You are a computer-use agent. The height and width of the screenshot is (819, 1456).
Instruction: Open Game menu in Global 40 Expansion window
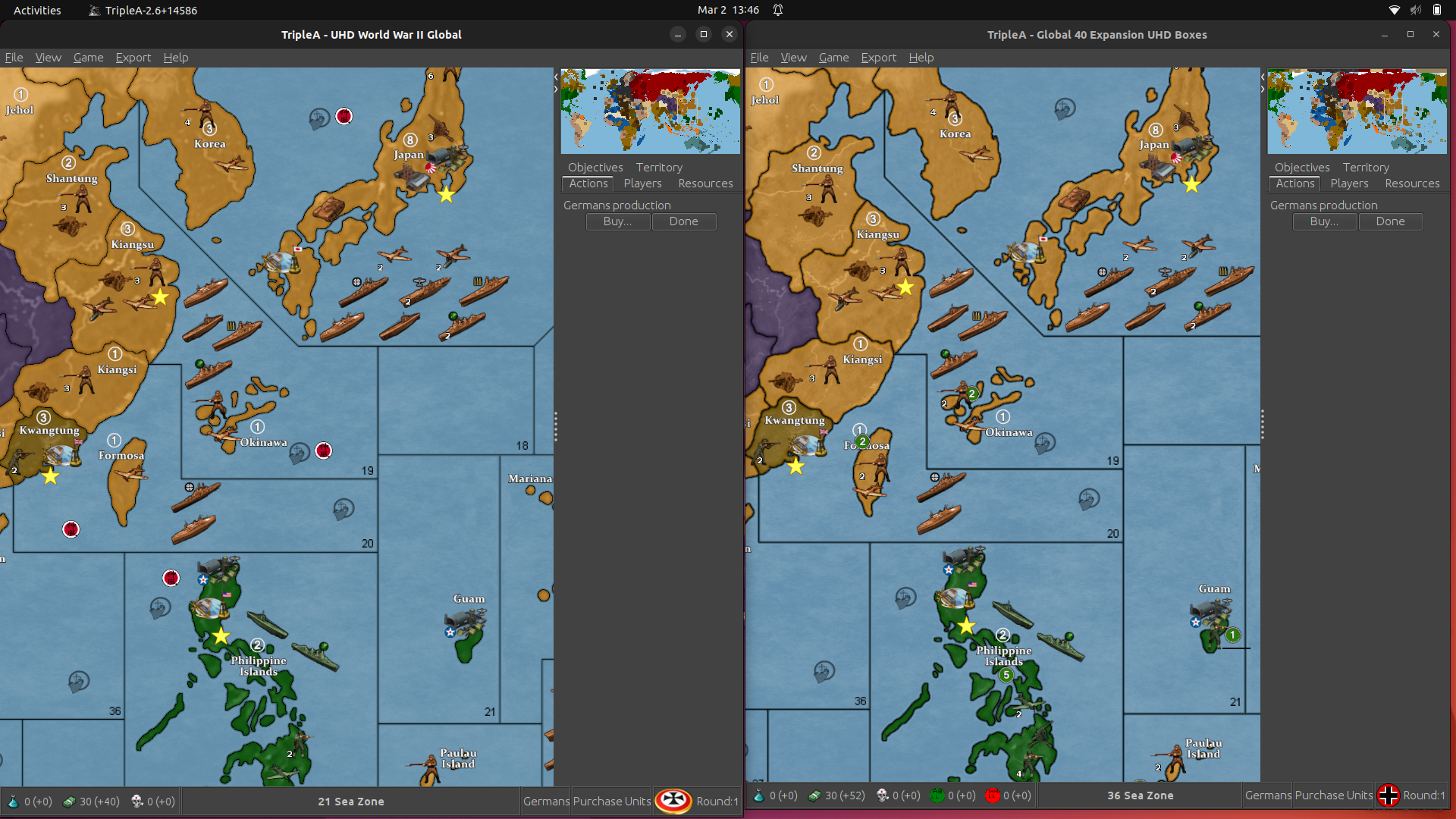833,58
